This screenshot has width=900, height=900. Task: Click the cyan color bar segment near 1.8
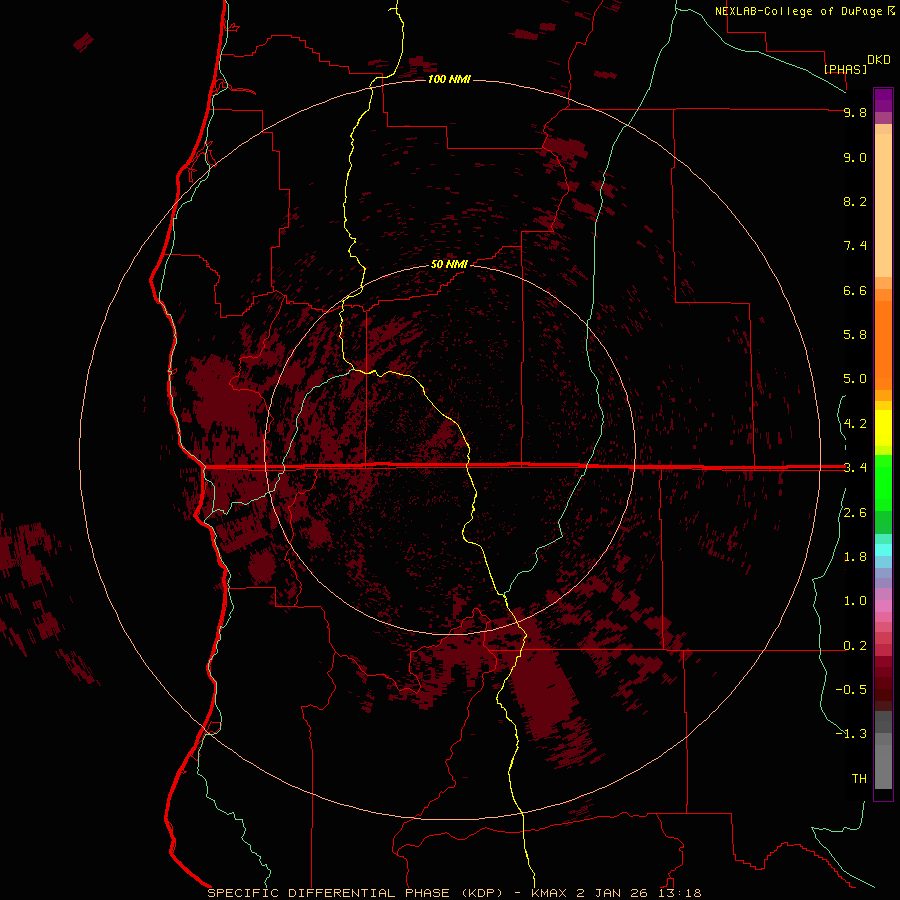click(x=883, y=550)
